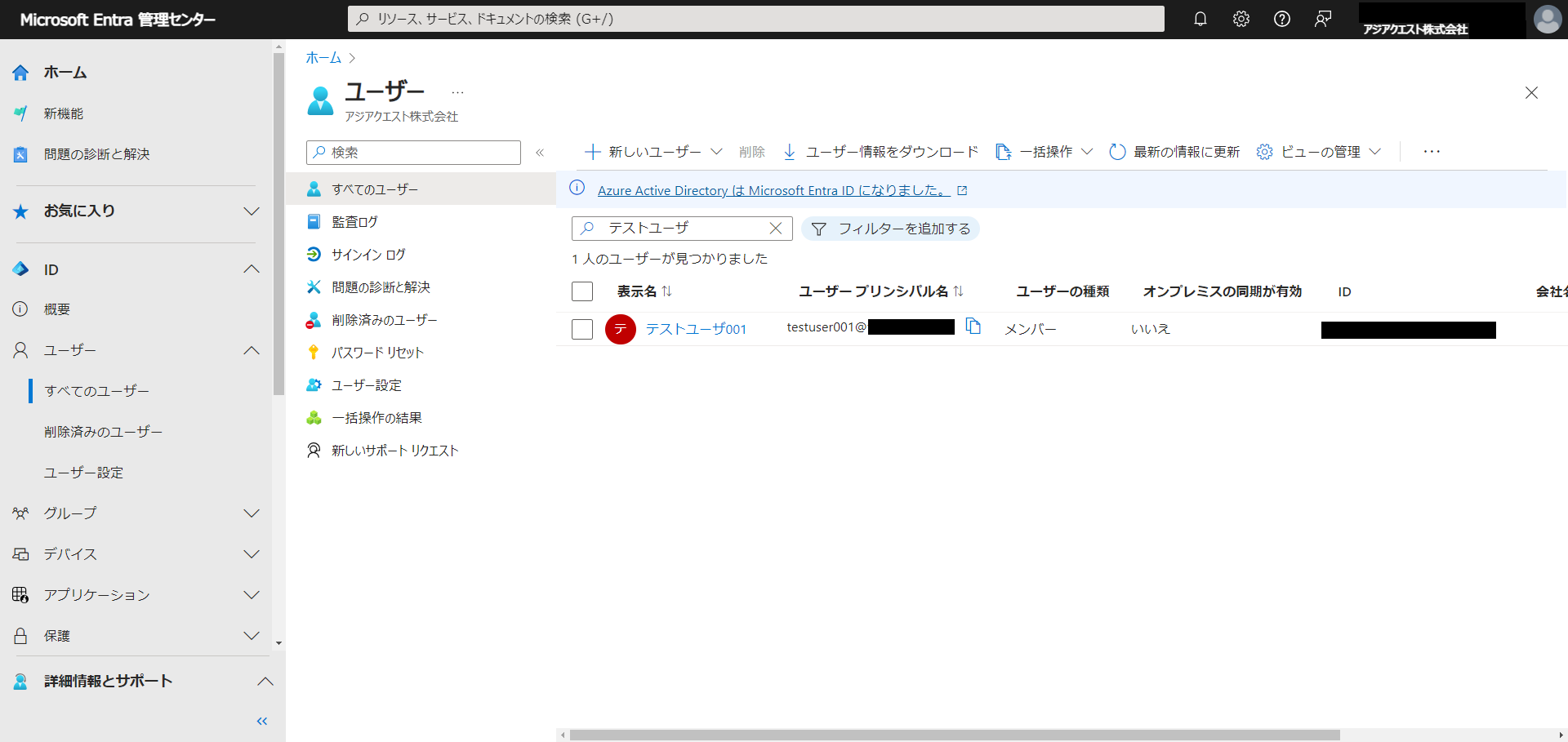Copy the testuser001 principal name
1568x742 pixels.
point(973,327)
